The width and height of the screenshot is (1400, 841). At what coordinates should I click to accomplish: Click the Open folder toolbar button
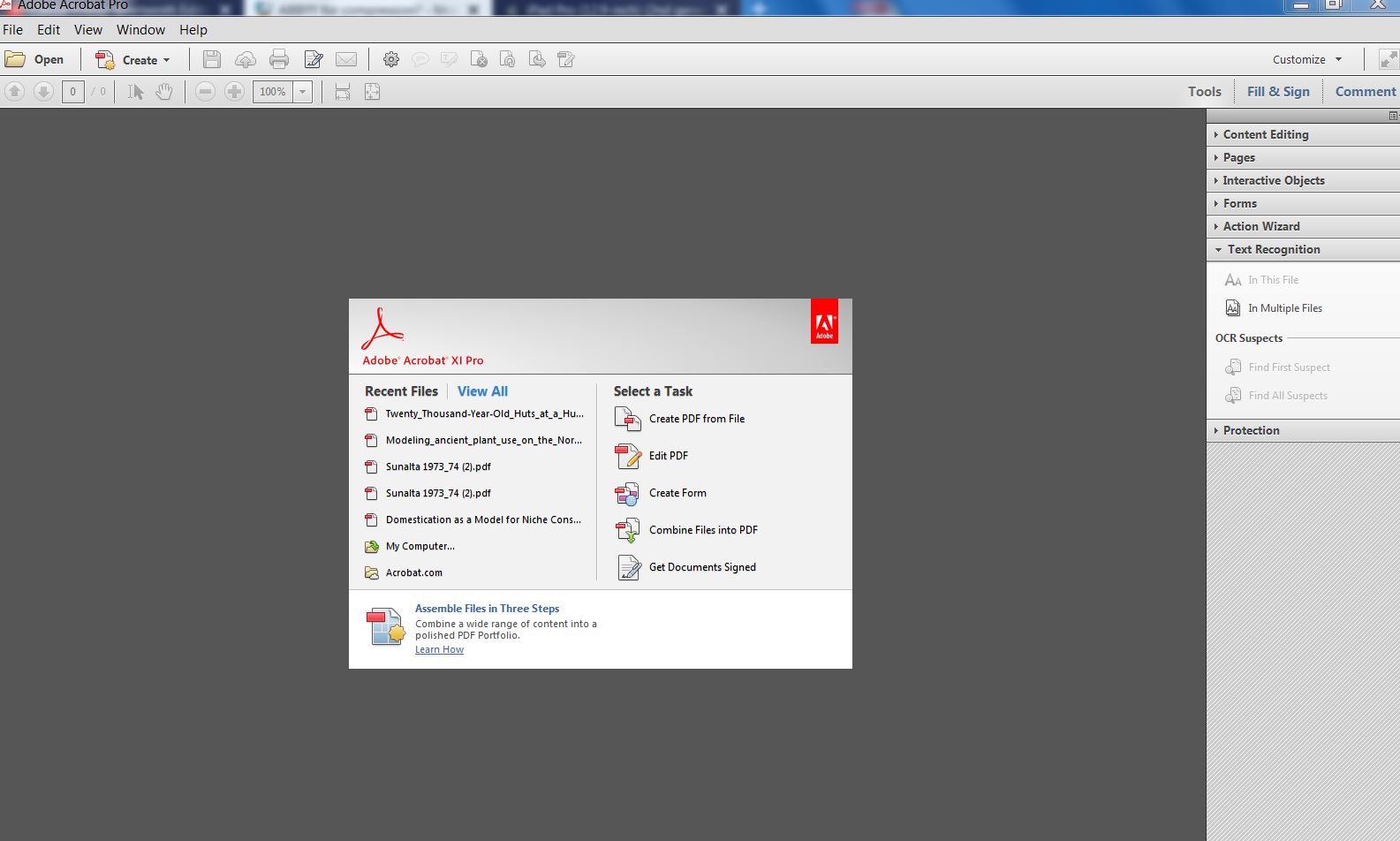point(34,60)
